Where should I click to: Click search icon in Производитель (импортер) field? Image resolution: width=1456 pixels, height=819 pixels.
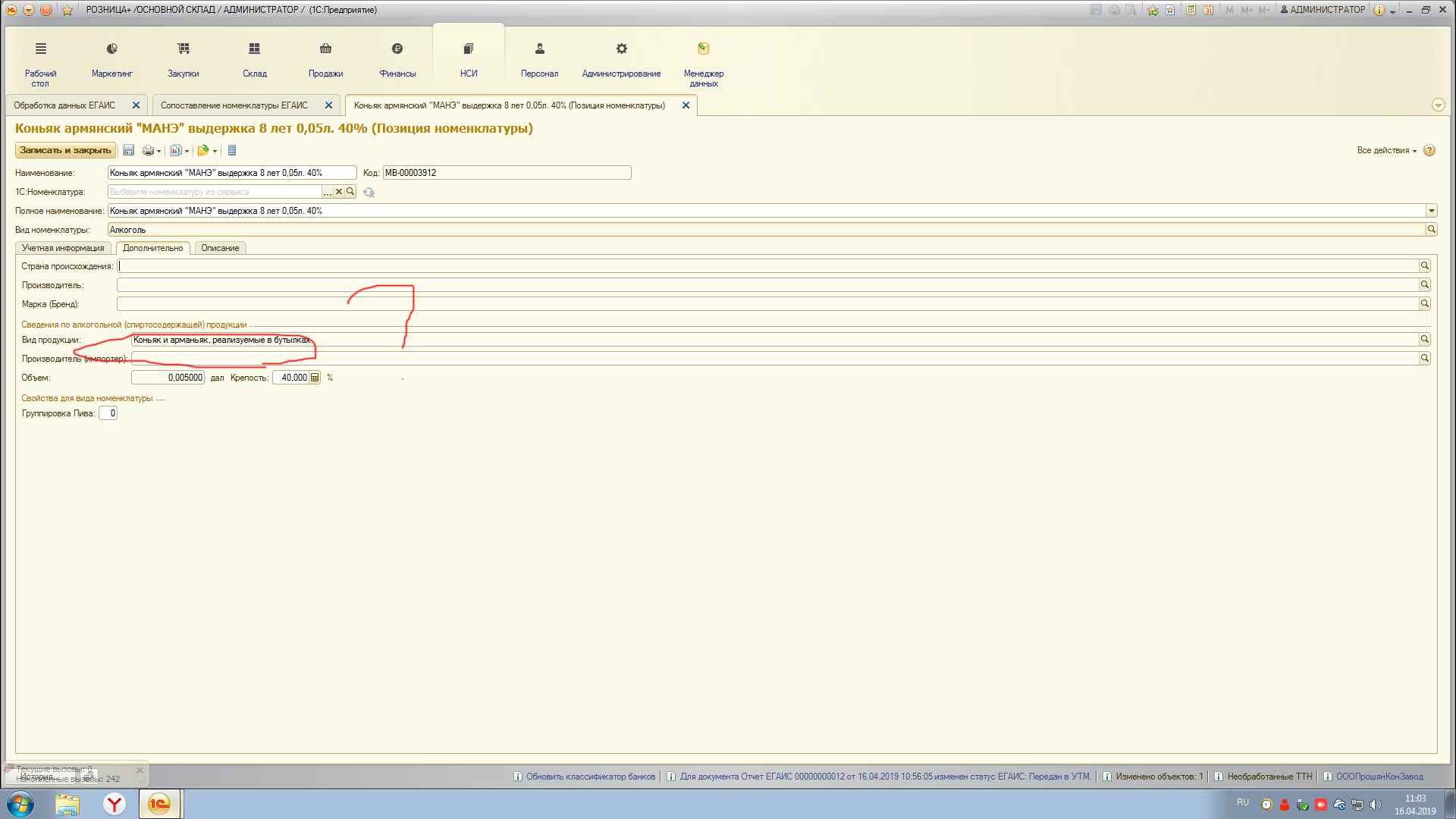[x=1425, y=359]
